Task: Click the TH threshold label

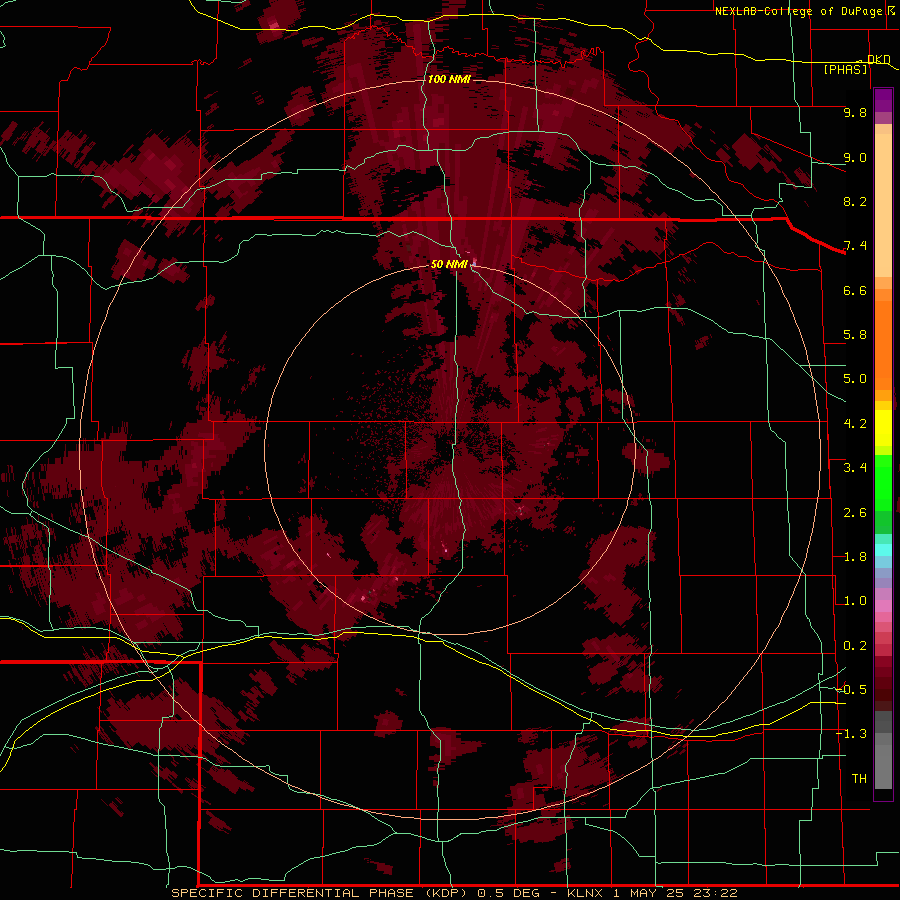Action: pos(859,779)
